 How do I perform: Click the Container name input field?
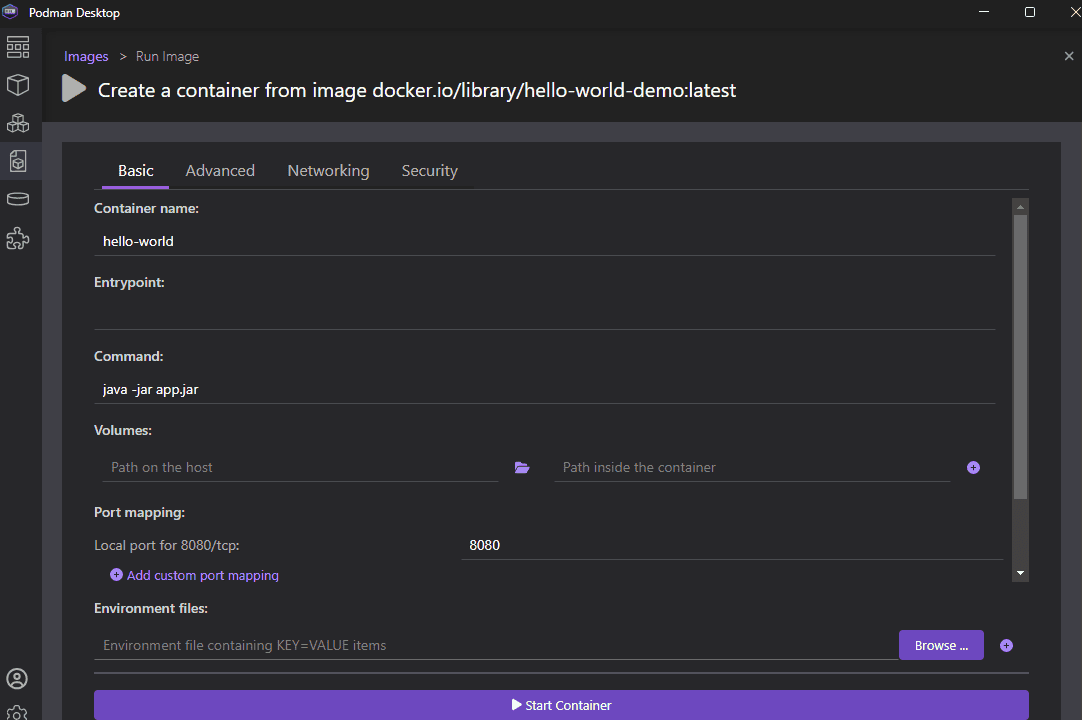click(544, 241)
